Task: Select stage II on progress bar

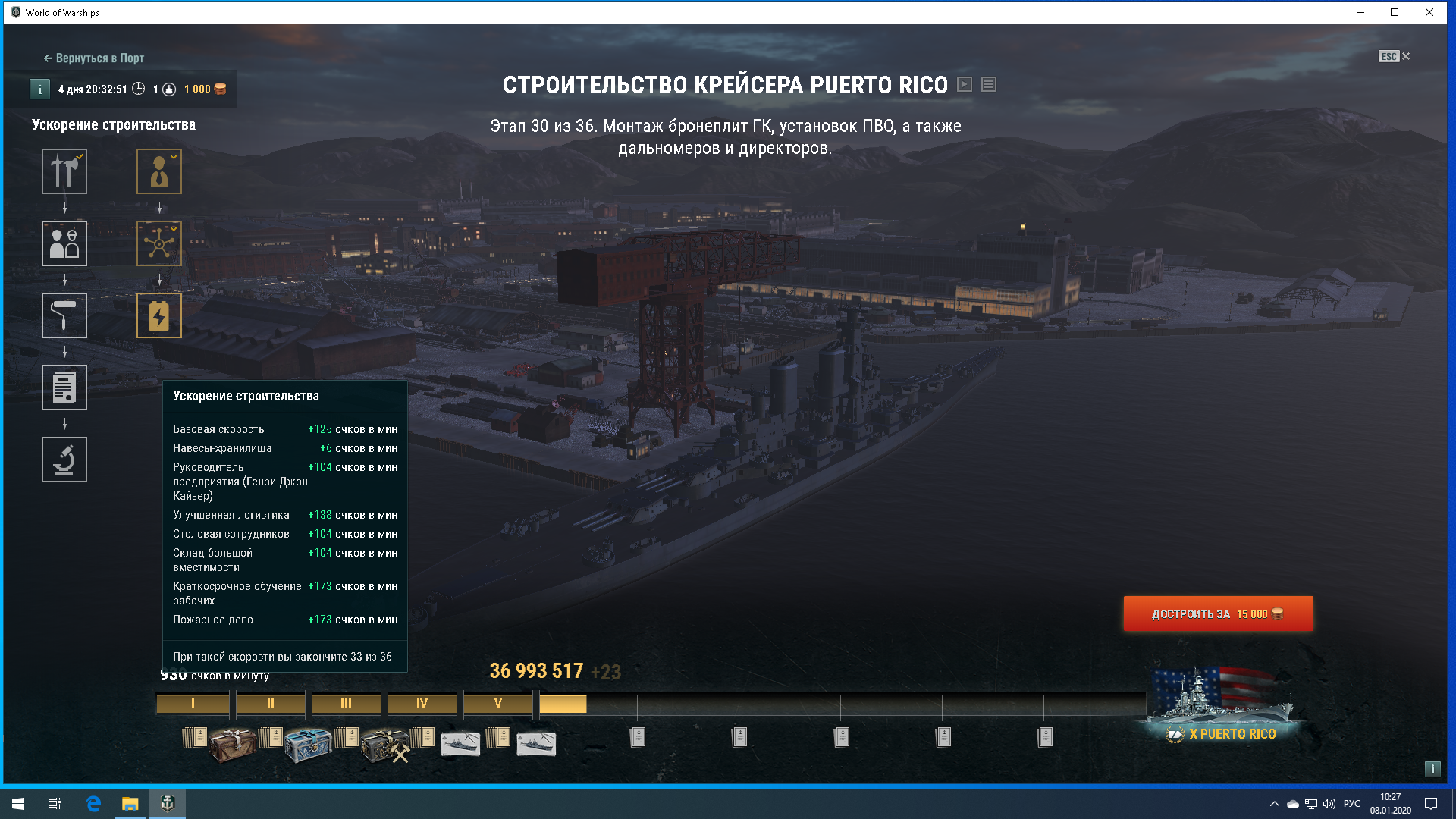Action: (x=270, y=704)
